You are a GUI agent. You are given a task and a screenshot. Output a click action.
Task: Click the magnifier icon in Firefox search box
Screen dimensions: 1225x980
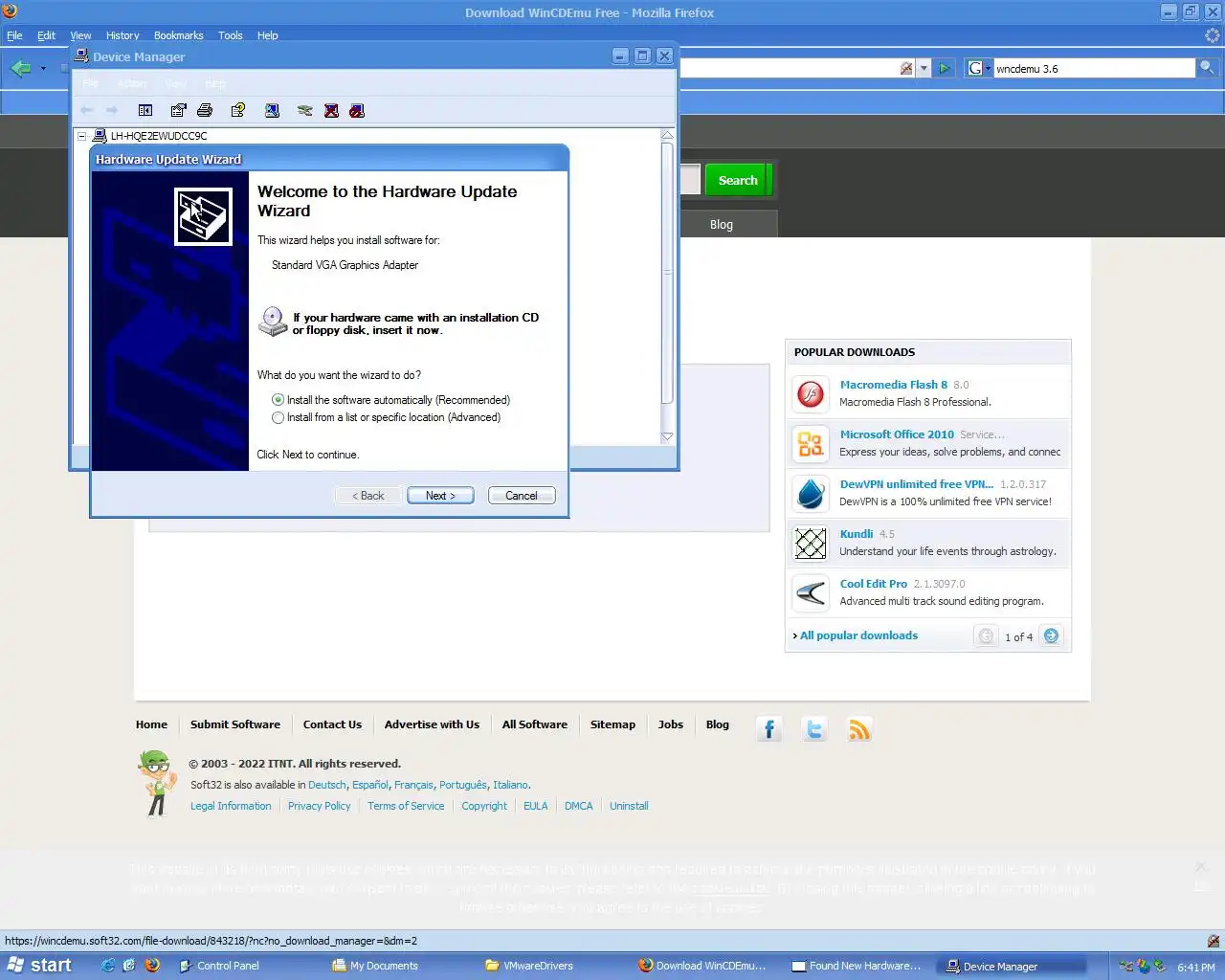click(x=1207, y=68)
